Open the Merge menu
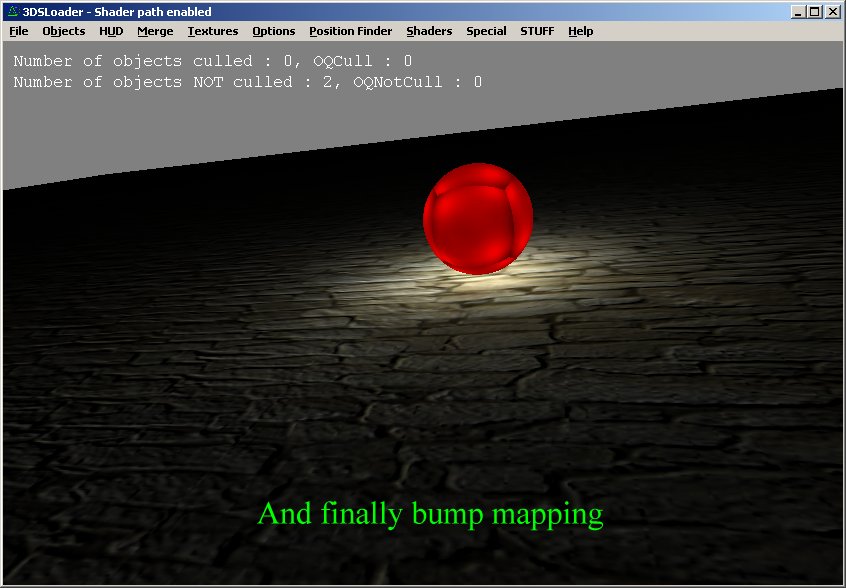The image size is (846, 588). tap(155, 31)
